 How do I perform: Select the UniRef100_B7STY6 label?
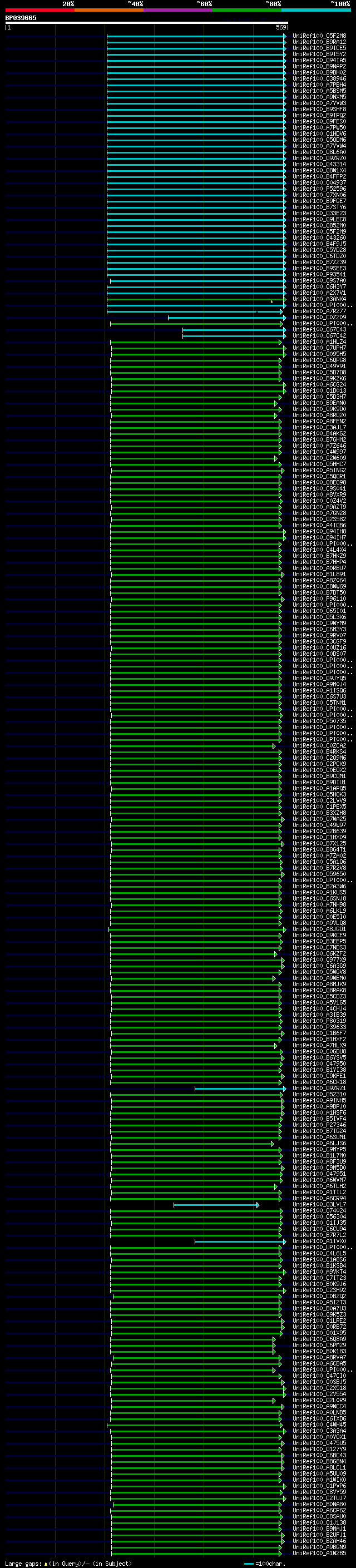319,207
